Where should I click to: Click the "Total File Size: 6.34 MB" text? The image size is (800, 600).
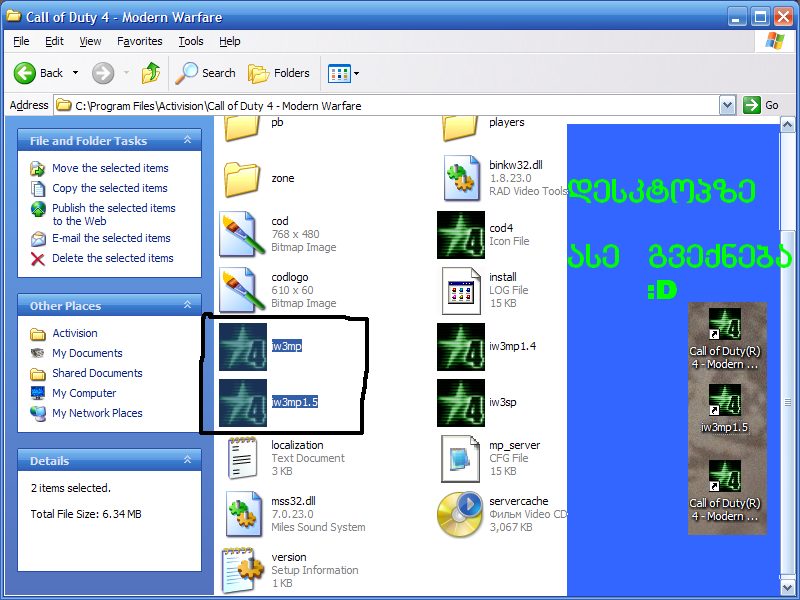(x=86, y=514)
